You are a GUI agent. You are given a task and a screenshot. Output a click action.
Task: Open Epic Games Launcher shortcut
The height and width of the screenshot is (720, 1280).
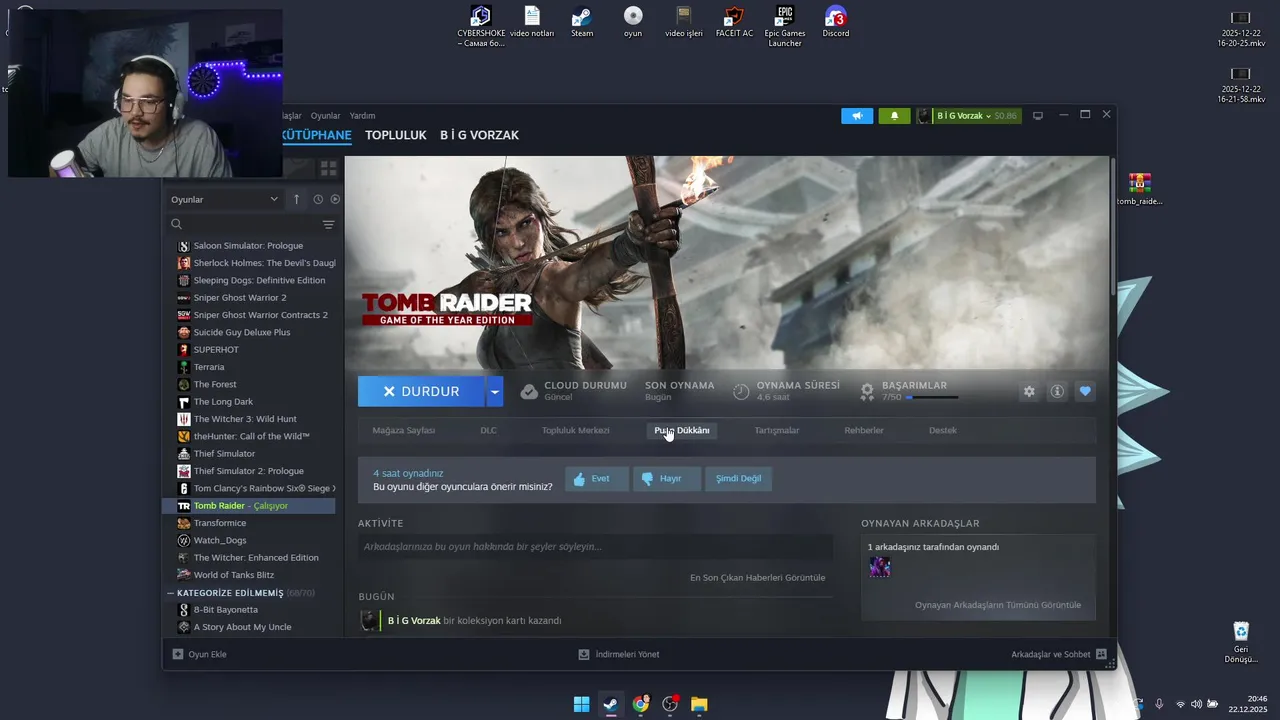click(785, 26)
